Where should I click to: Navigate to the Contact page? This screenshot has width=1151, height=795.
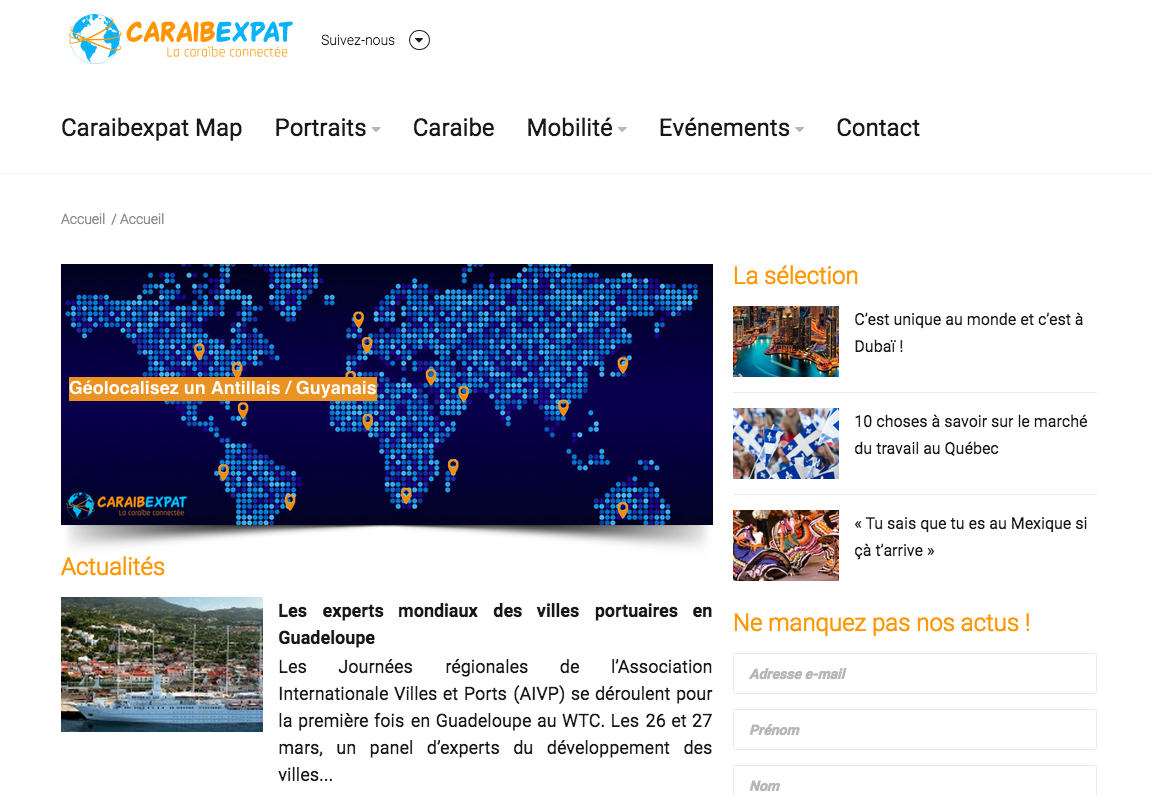pyautogui.click(x=877, y=128)
